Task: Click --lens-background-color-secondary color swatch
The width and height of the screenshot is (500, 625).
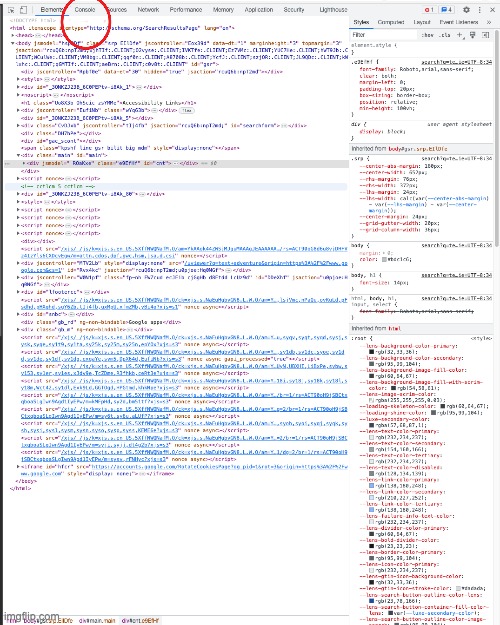Action: (x=371, y=364)
